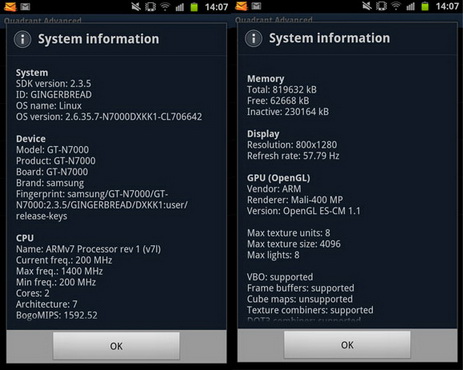Image resolution: width=463 pixels, height=370 pixels.
Task: Select the 'Cores: 2' line
Action: tap(33, 293)
